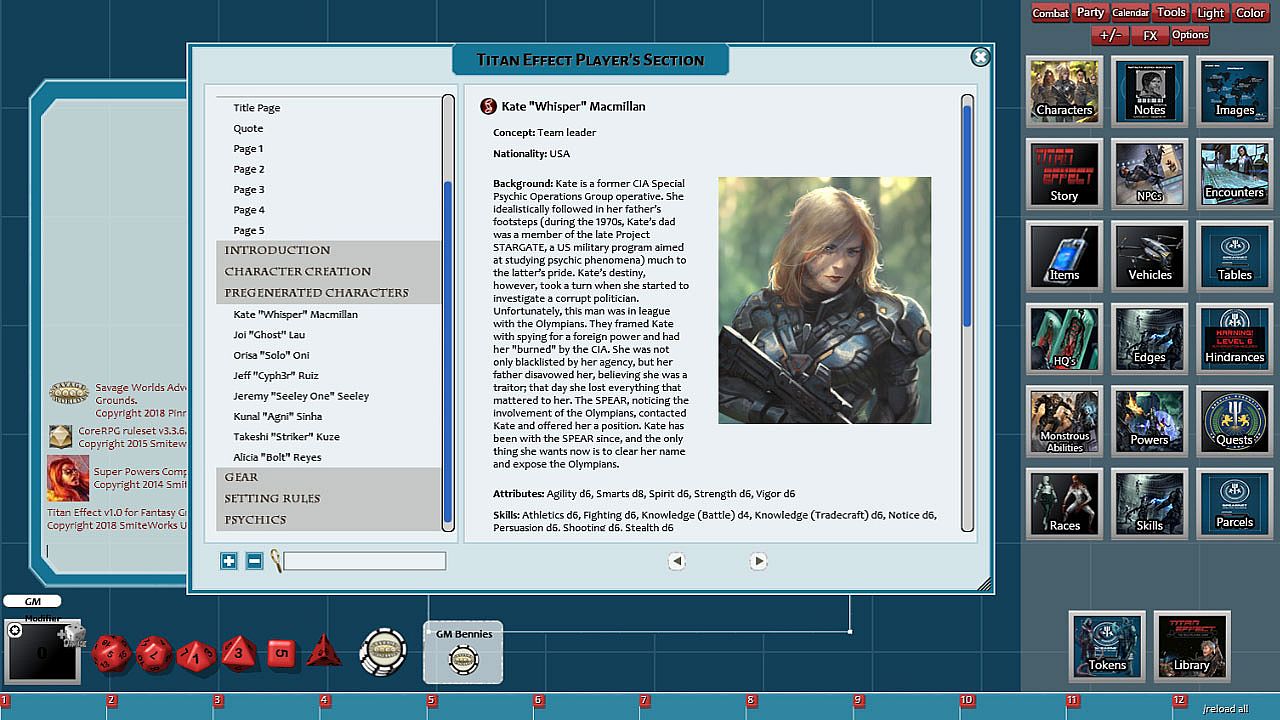
Task: Open the NPCs sidebar panel
Action: tap(1150, 172)
